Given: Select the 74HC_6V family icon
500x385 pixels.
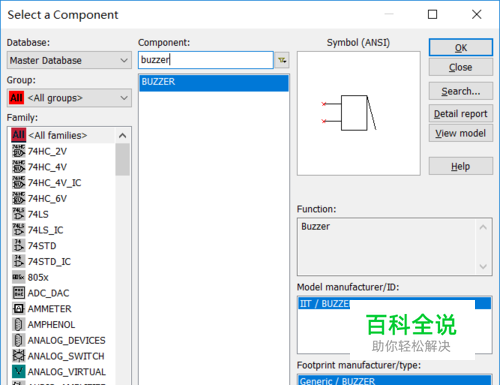Looking at the screenshot, I should coord(18,198).
